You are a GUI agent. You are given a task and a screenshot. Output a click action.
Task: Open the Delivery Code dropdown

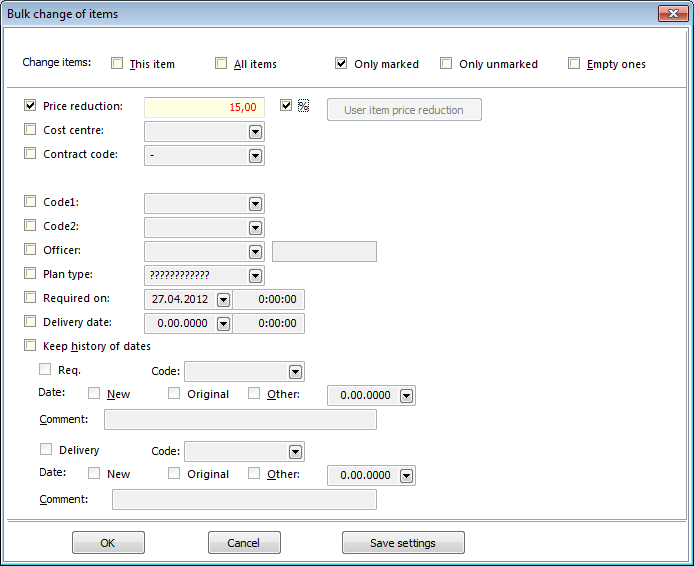click(296, 452)
